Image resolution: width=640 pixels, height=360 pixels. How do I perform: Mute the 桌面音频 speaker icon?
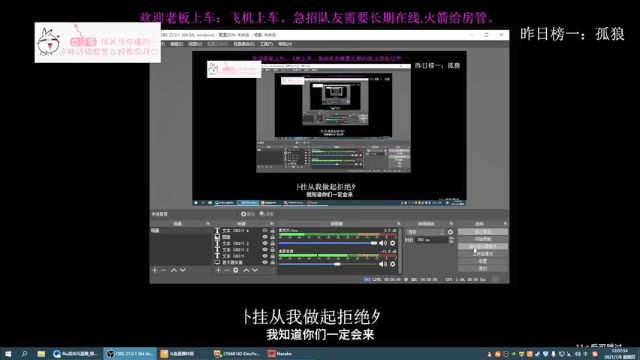point(383,264)
